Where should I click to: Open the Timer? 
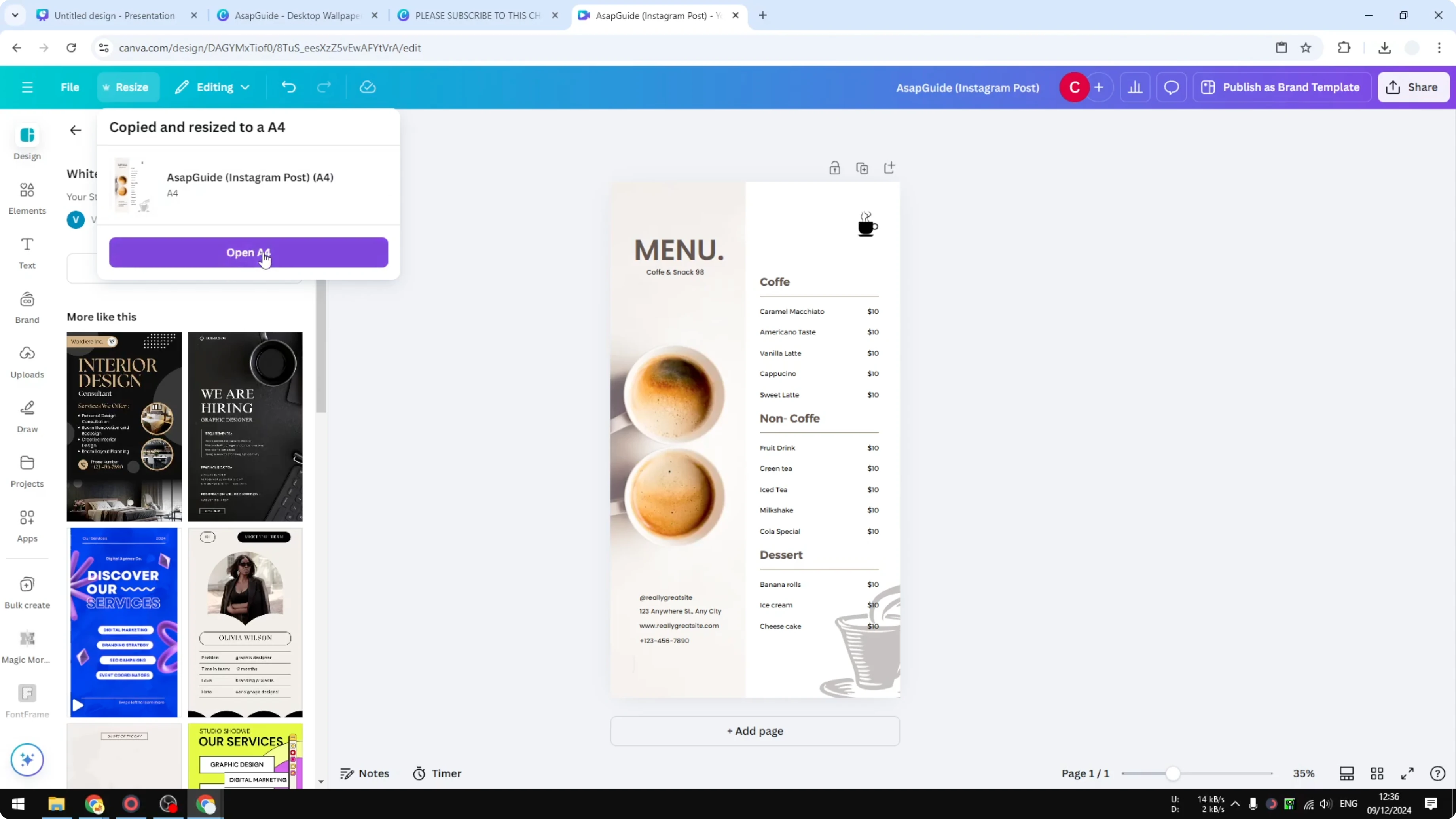(x=437, y=773)
